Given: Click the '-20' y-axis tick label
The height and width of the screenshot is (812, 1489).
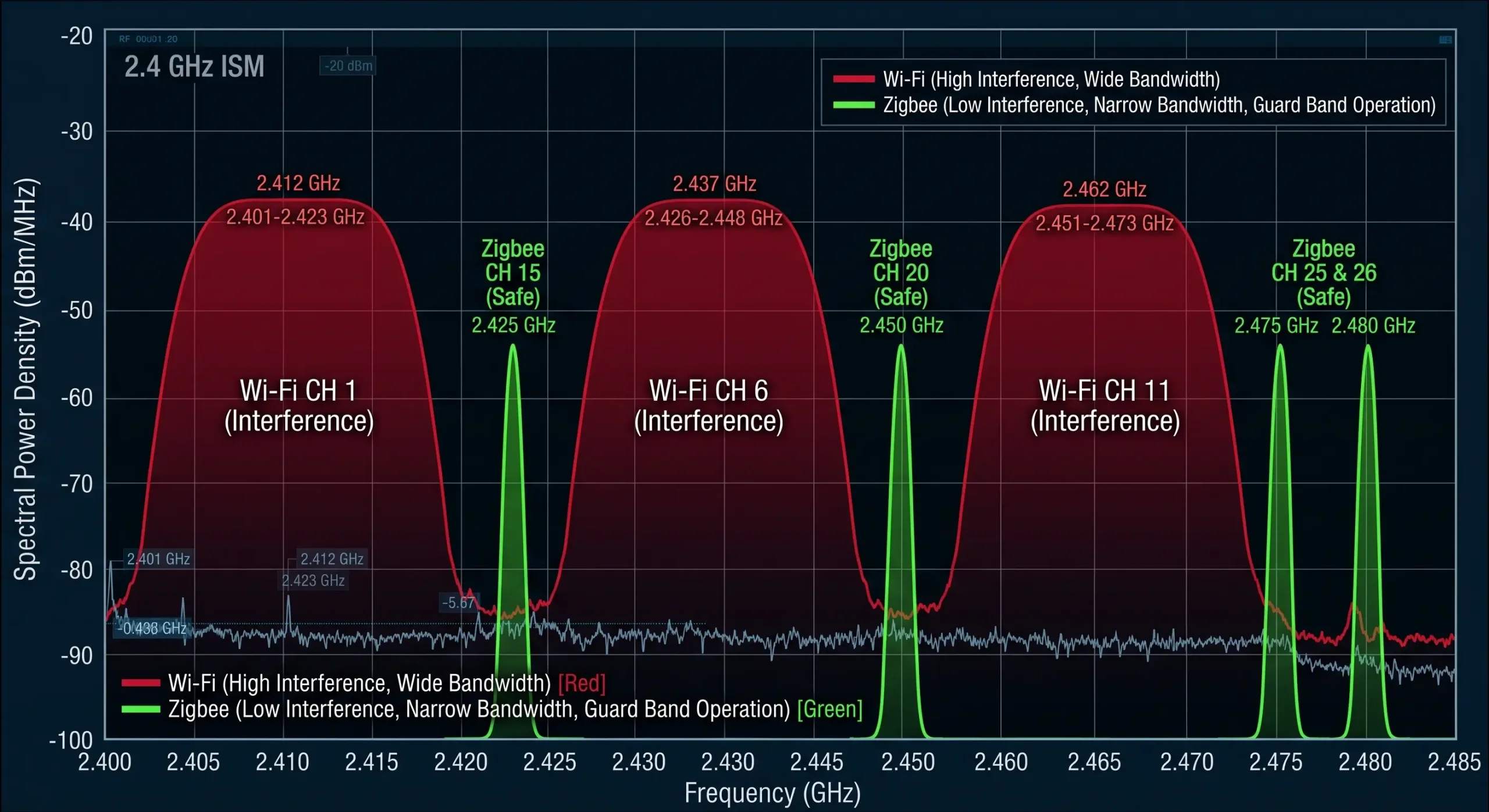Looking at the screenshot, I should pyautogui.click(x=77, y=36).
